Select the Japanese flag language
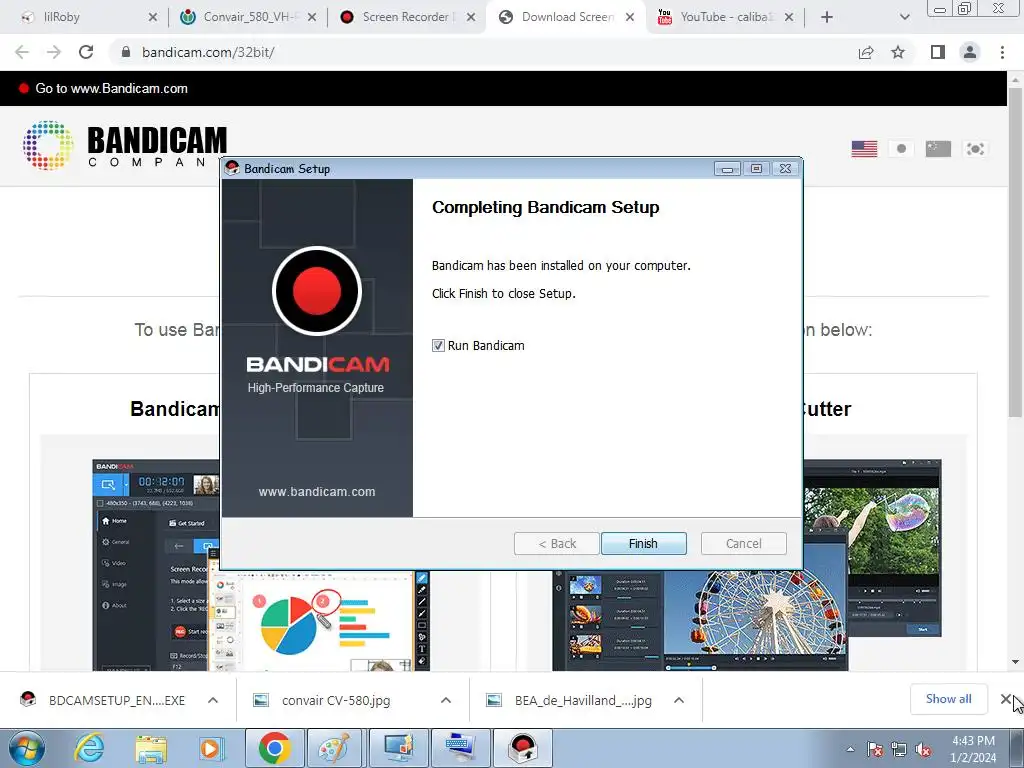 pos(901,149)
